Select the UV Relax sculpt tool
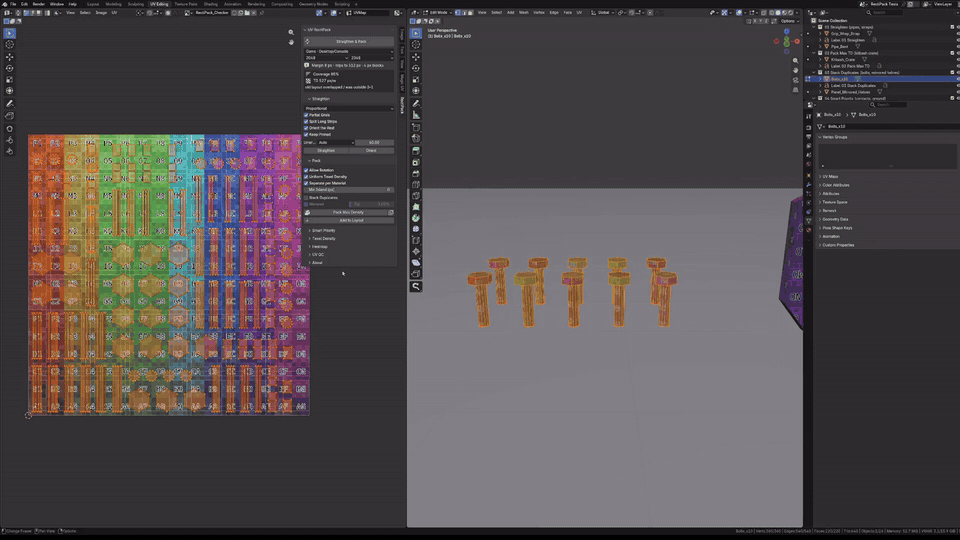Viewport: 960px width, 540px height. click(x=9, y=140)
